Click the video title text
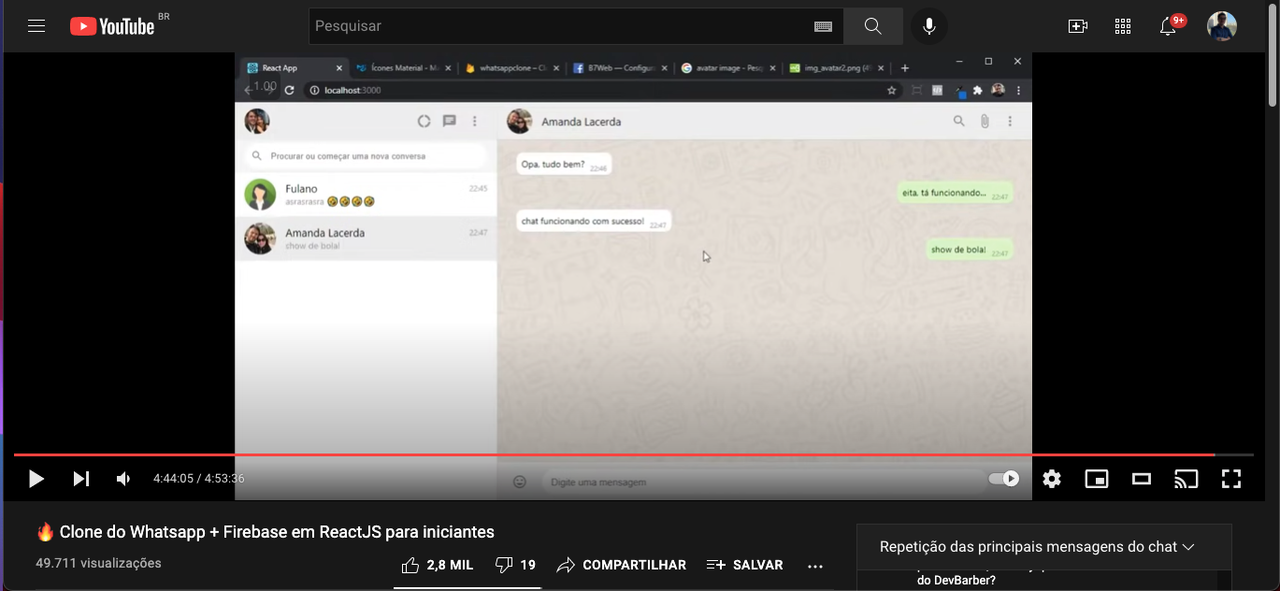The image size is (1280, 591). pyautogui.click(x=265, y=532)
